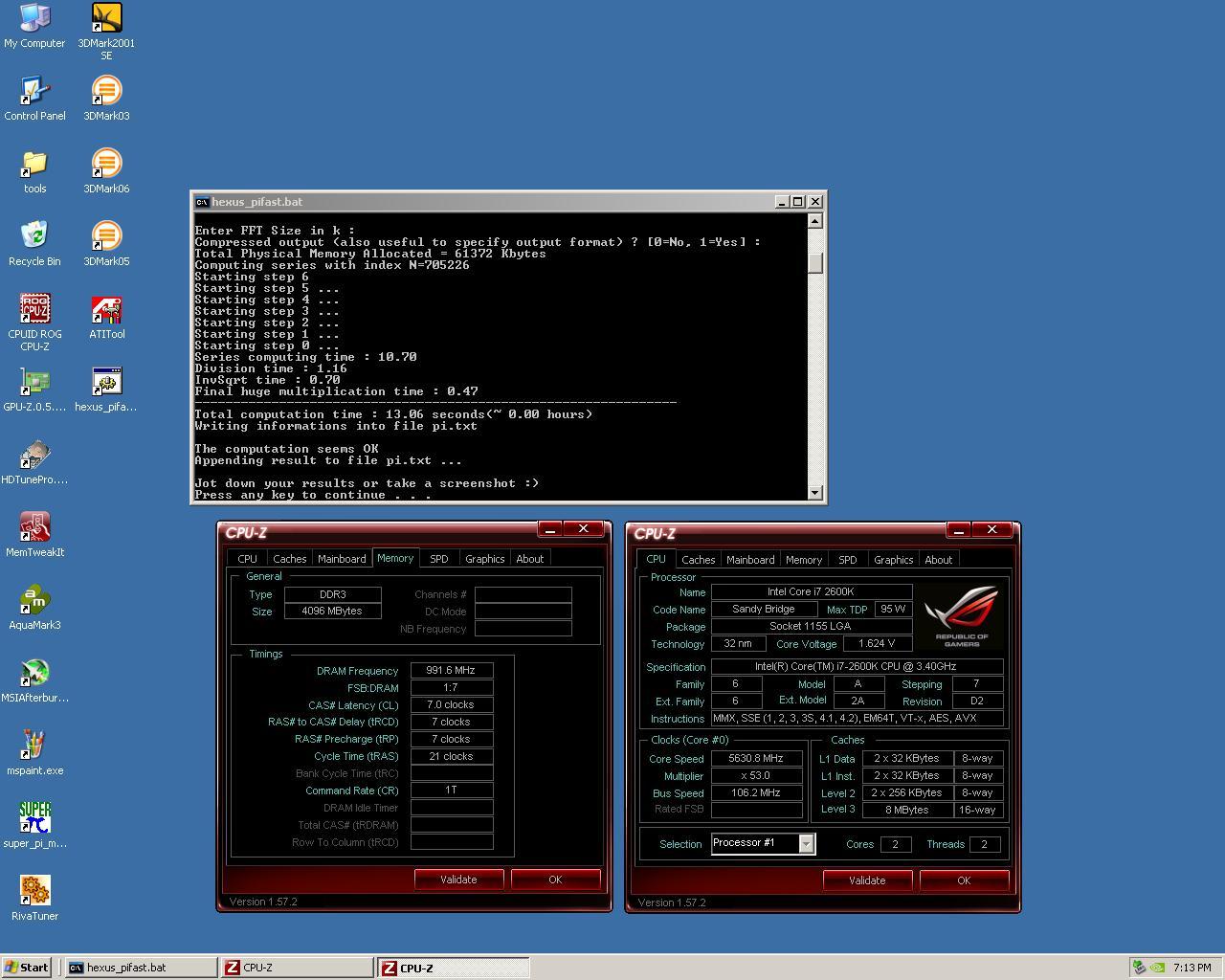Open Processor selection dropdown in CPU-Z
This screenshot has height=980, width=1225.
click(x=806, y=843)
